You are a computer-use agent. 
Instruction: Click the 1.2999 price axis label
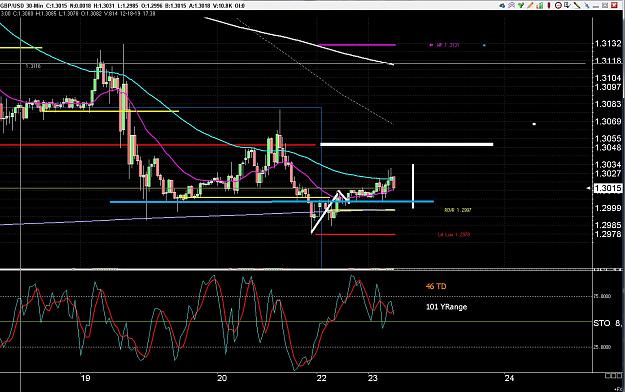pyautogui.click(x=607, y=208)
